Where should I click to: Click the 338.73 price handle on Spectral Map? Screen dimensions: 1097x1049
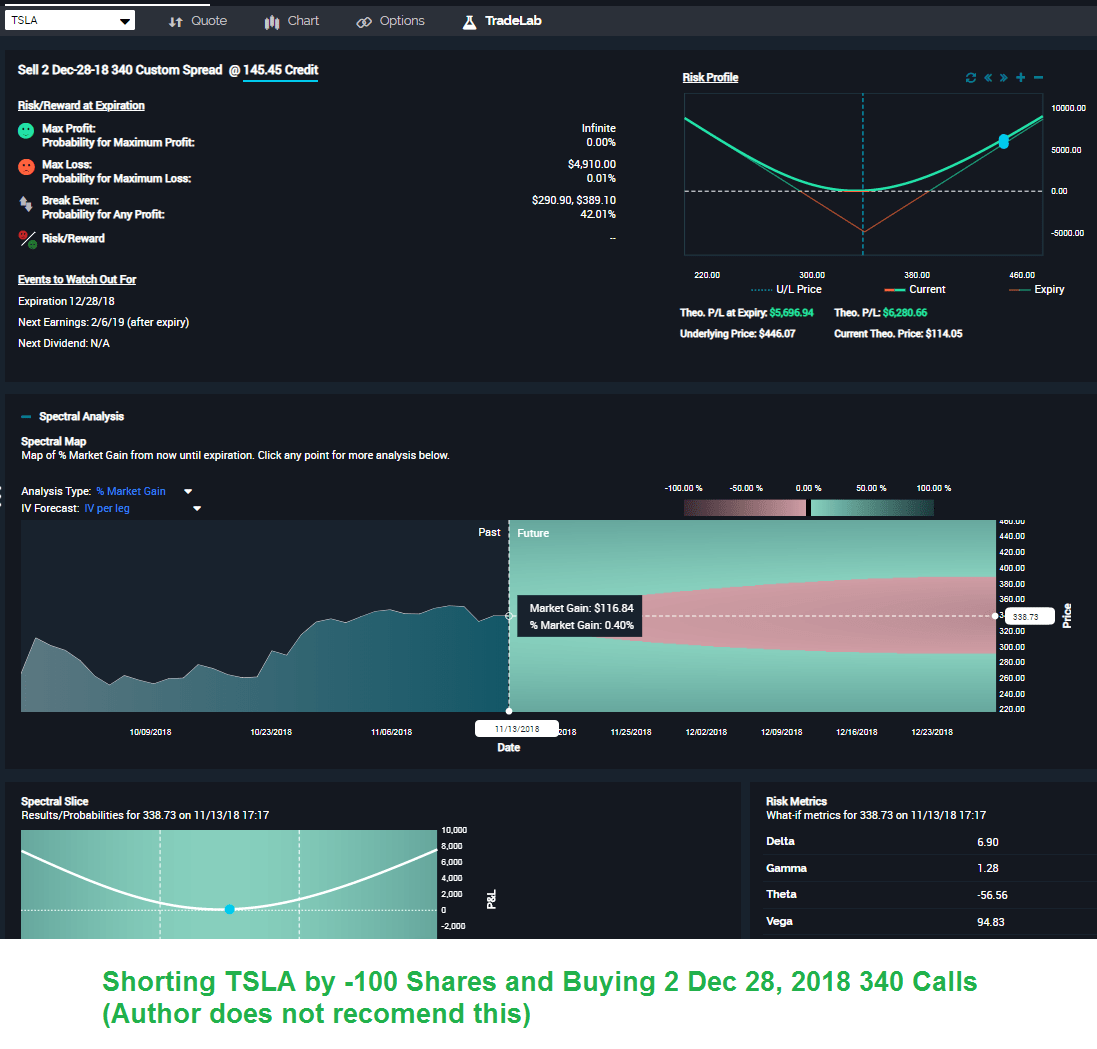tap(1029, 617)
